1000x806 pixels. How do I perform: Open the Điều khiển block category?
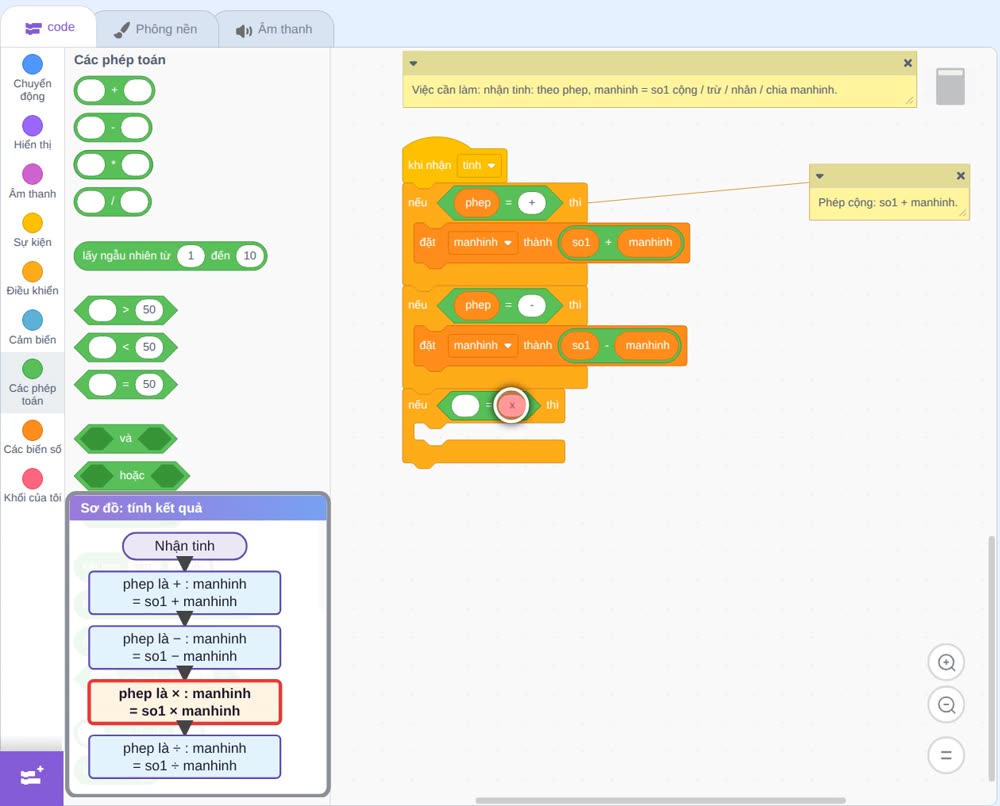coord(32,279)
